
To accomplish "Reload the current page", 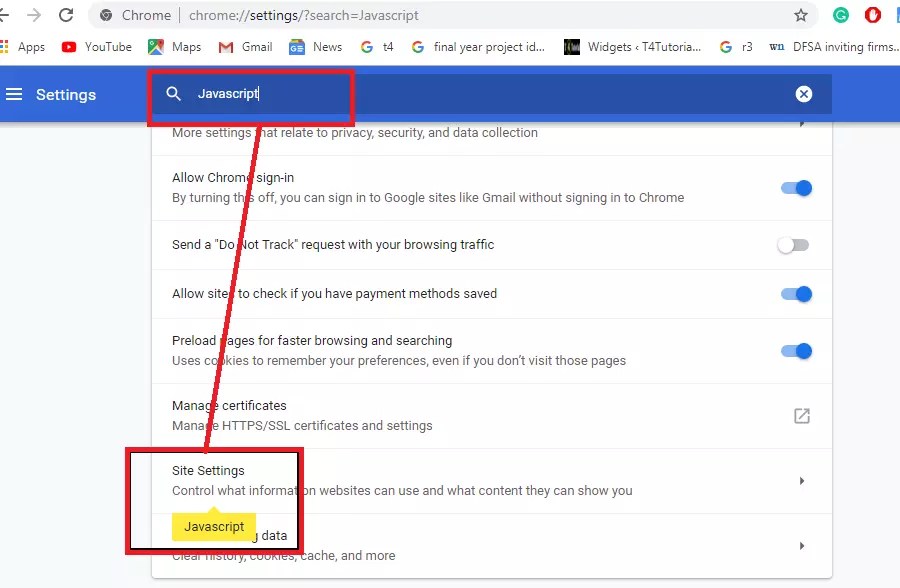I will [66, 15].
